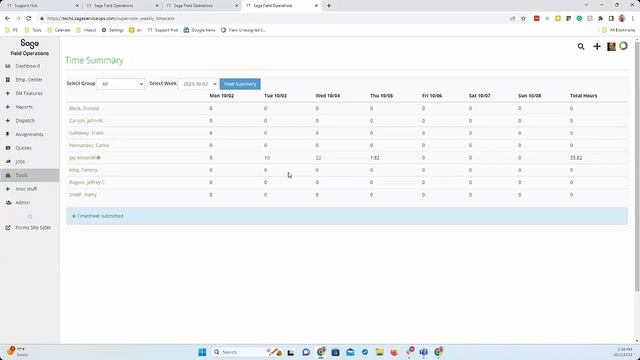Click the browser address bar URL
This screenshot has width=640, height=360.
(x=110, y=18)
